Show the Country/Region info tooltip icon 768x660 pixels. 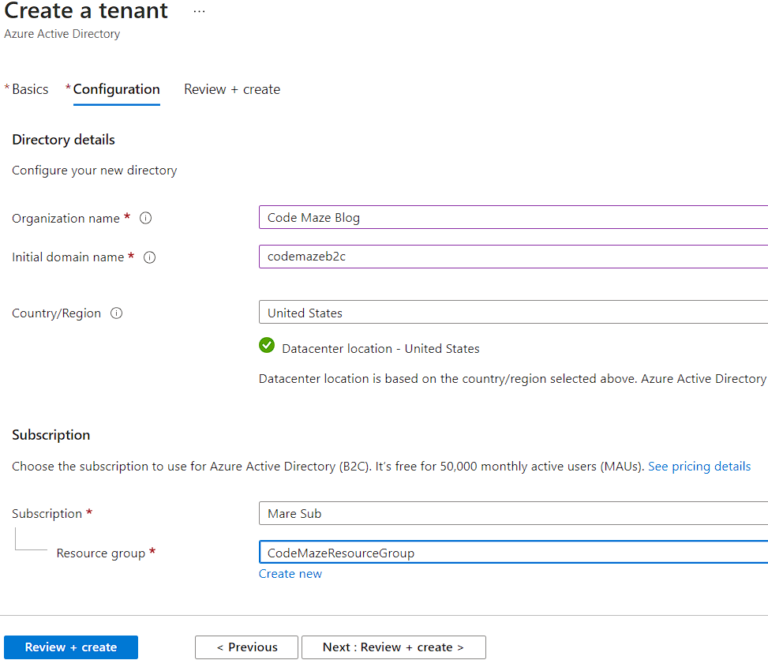click(117, 313)
